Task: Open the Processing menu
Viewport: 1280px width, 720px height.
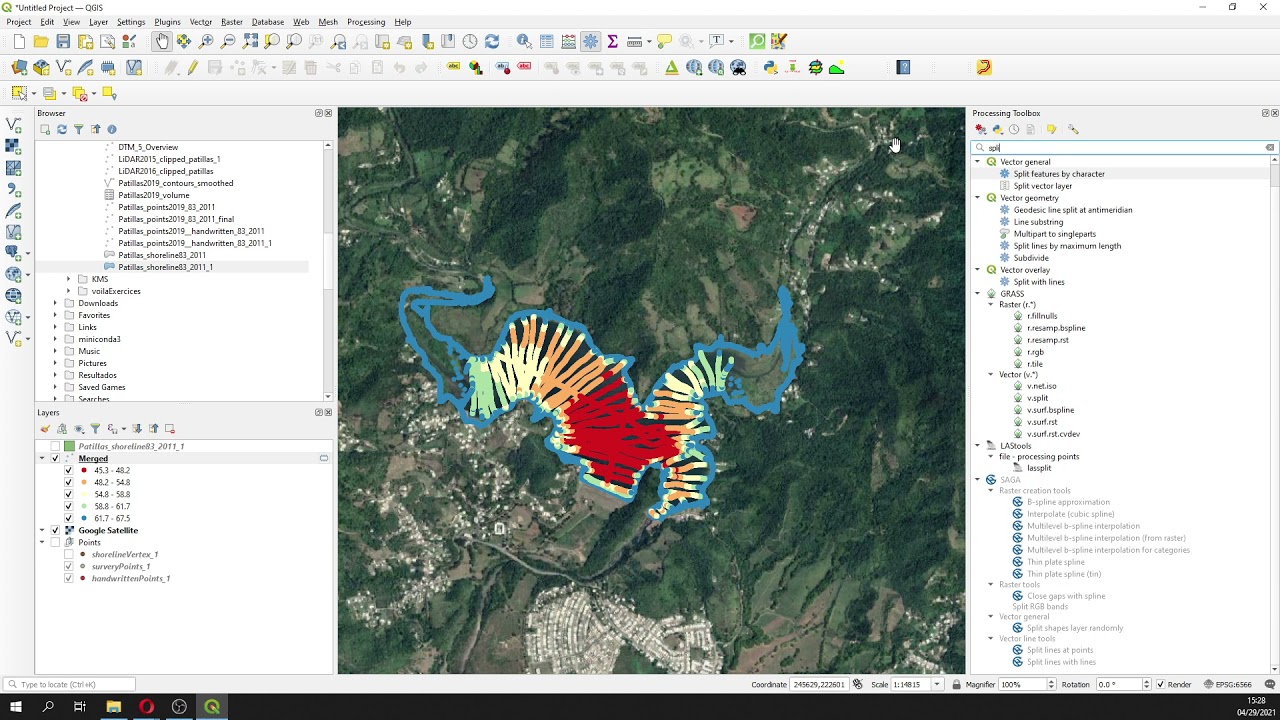Action: tap(366, 22)
